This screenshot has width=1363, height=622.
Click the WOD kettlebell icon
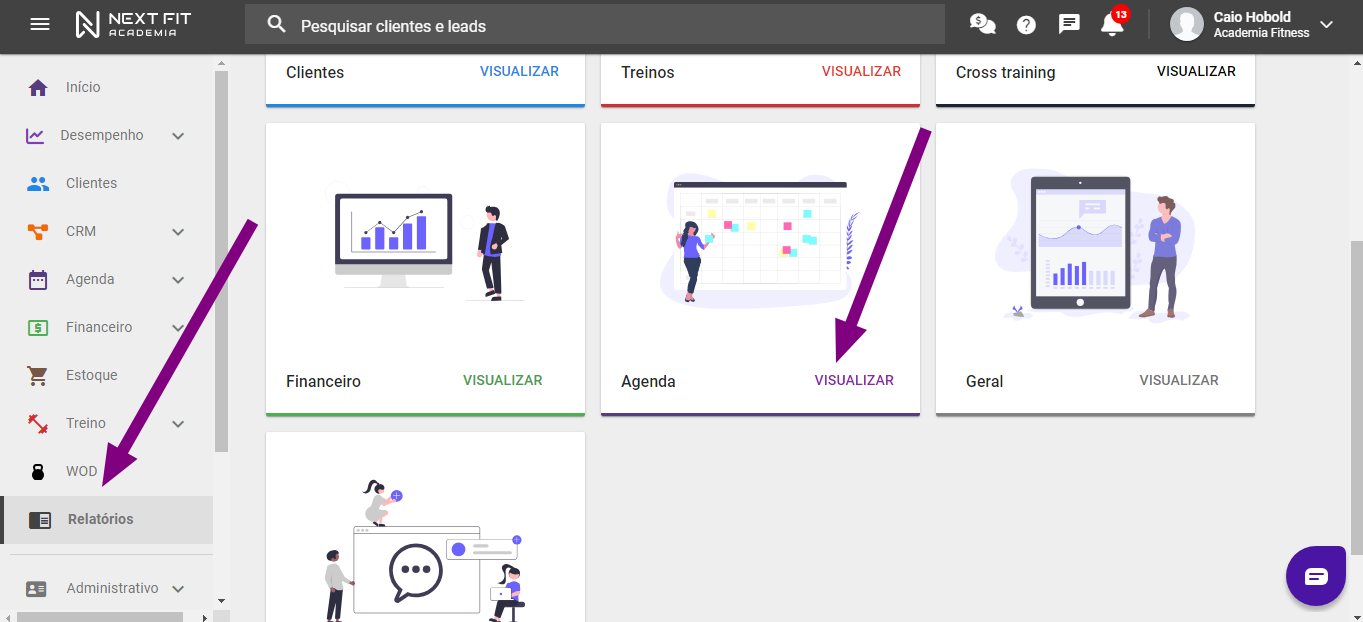[38, 472]
